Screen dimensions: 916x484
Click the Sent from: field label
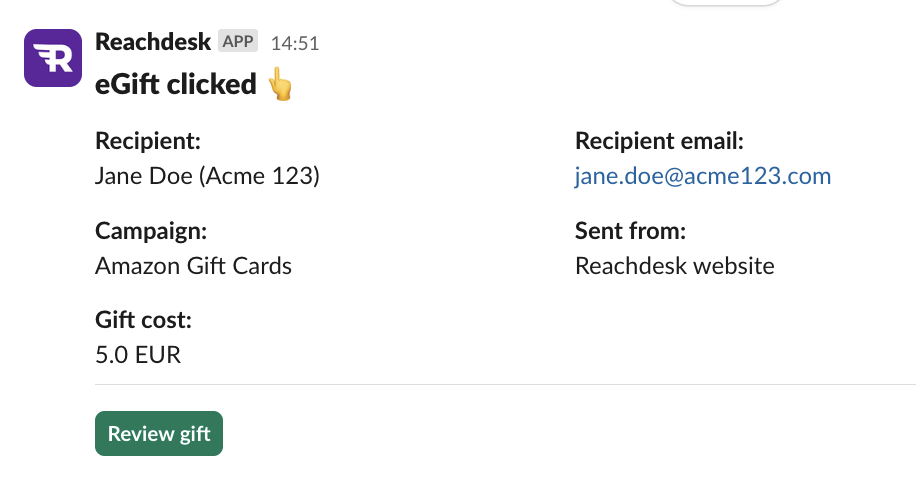(x=630, y=231)
